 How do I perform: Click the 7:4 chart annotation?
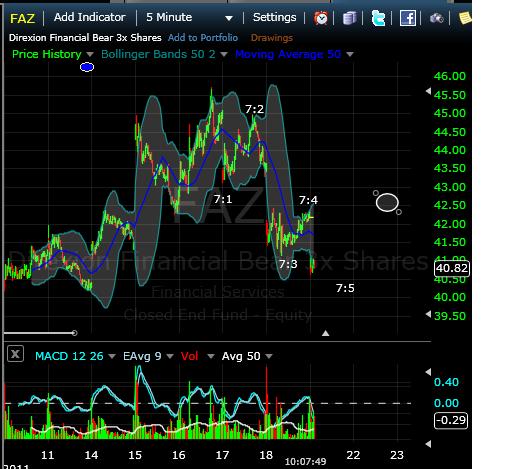coord(308,200)
